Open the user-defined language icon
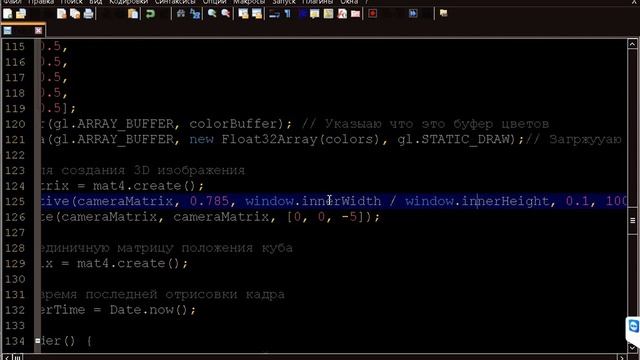 315,14
